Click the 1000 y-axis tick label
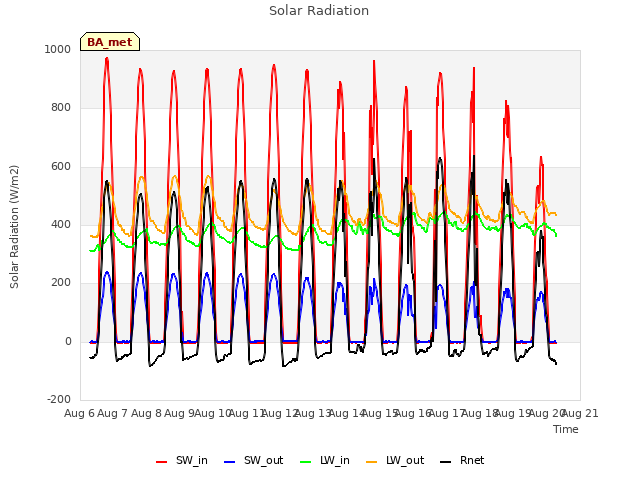 click(58, 49)
